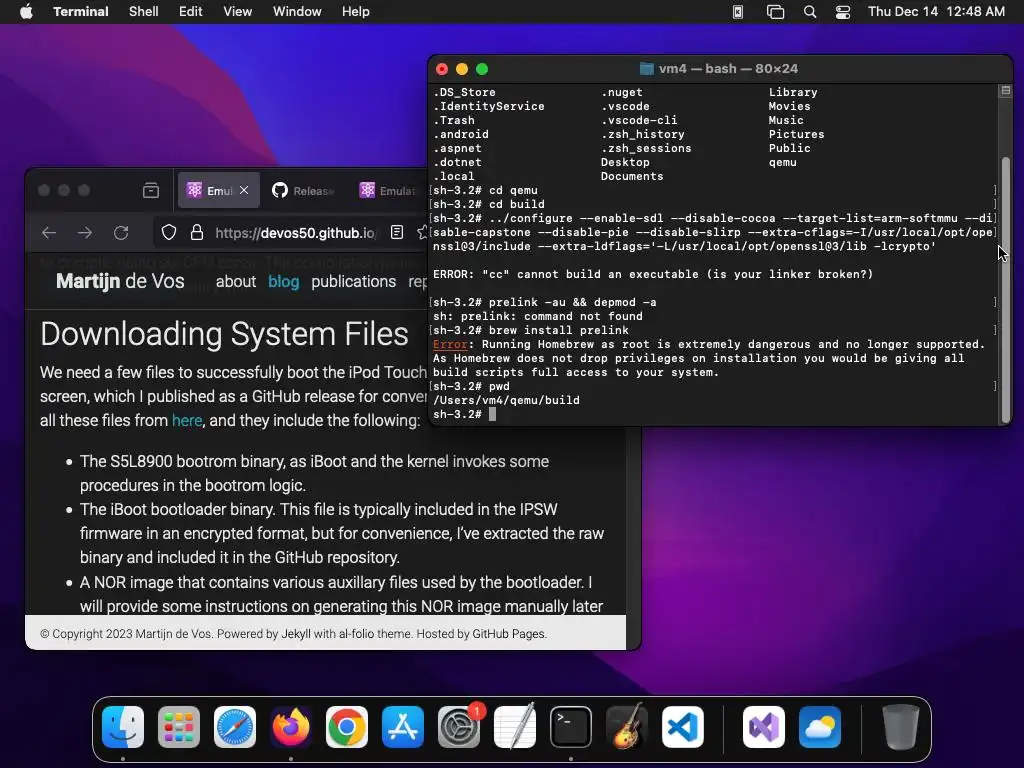Click the 'Downloading System Files' heading

coord(225,334)
